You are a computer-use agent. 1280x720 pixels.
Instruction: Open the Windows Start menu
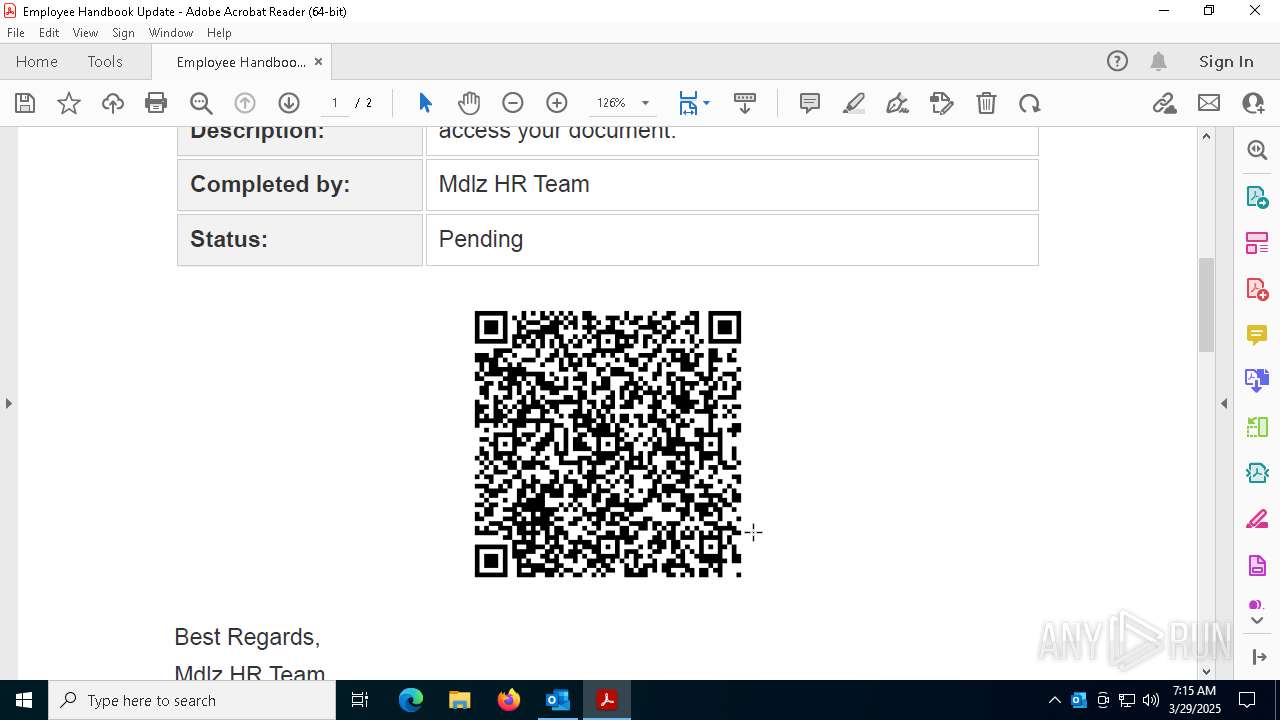pos(24,700)
